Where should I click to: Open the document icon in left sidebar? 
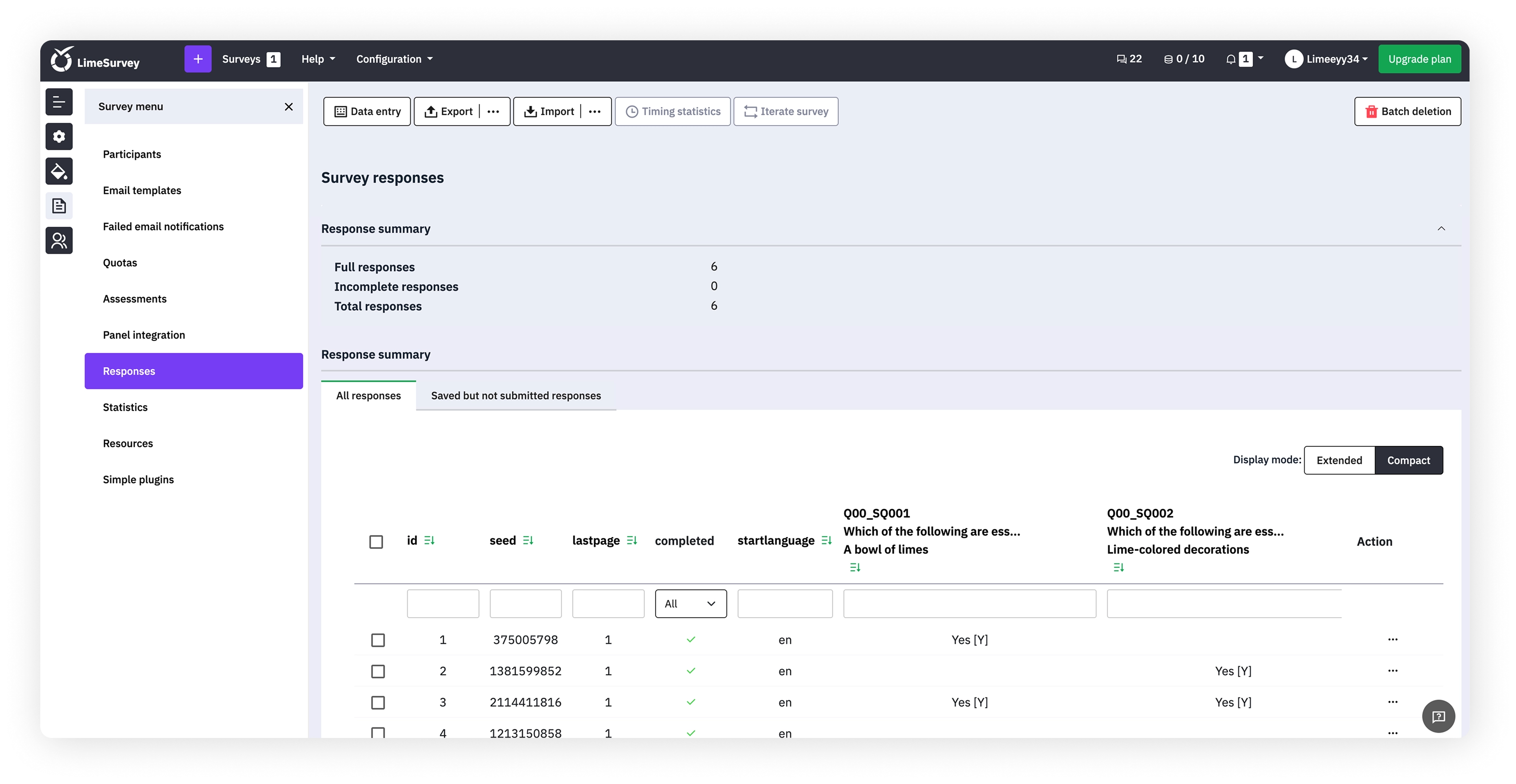tap(59, 206)
